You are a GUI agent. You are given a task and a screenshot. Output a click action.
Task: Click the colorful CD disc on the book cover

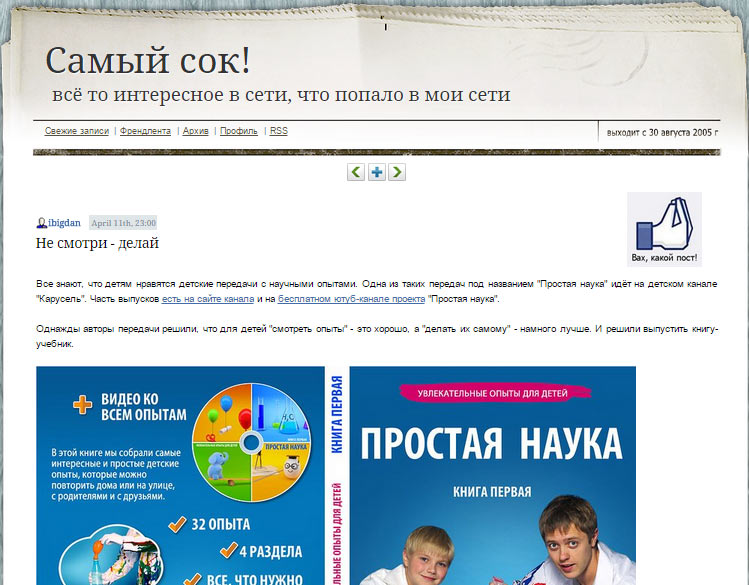[x=251, y=443]
